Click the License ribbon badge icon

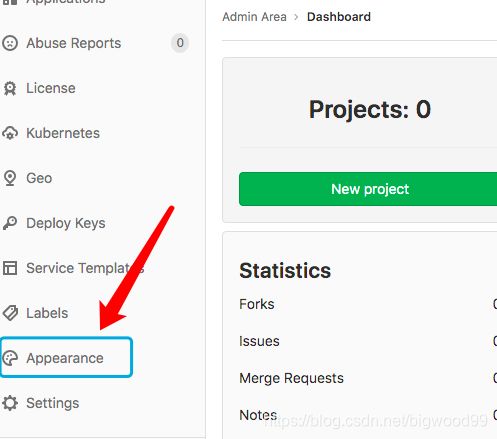[10, 88]
